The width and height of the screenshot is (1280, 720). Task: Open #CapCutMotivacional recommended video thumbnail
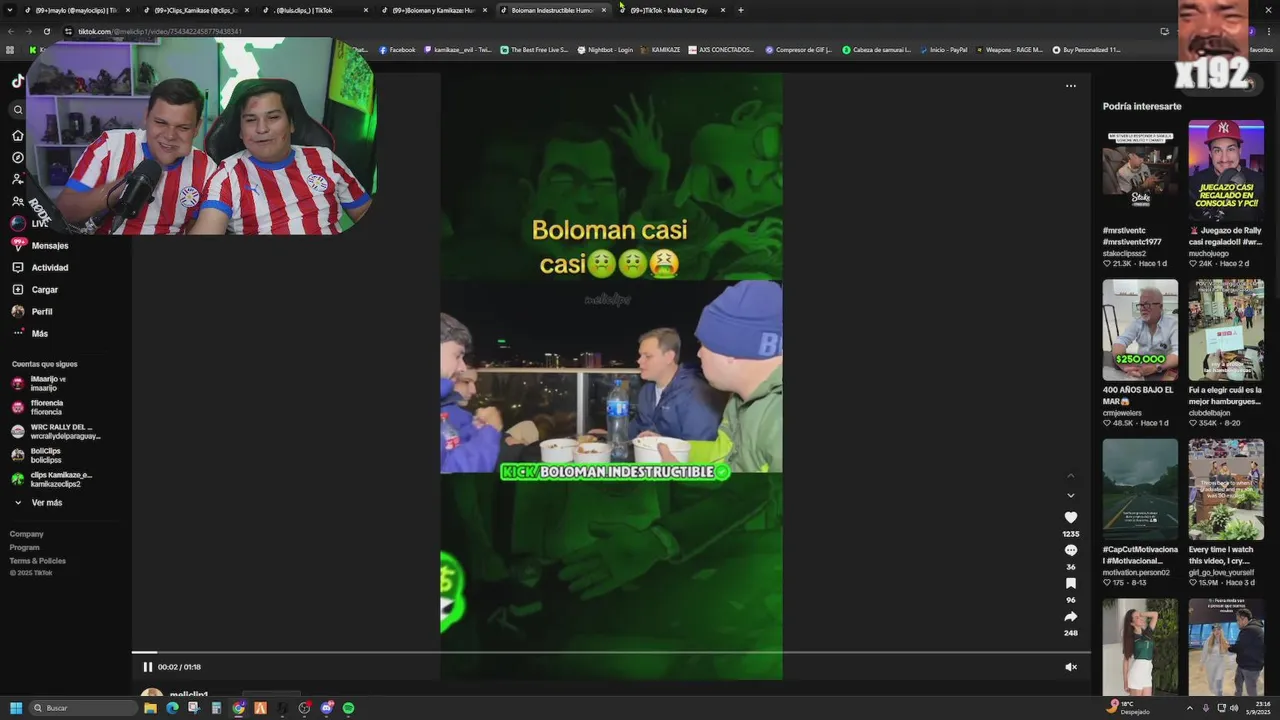click(1140, 489)
